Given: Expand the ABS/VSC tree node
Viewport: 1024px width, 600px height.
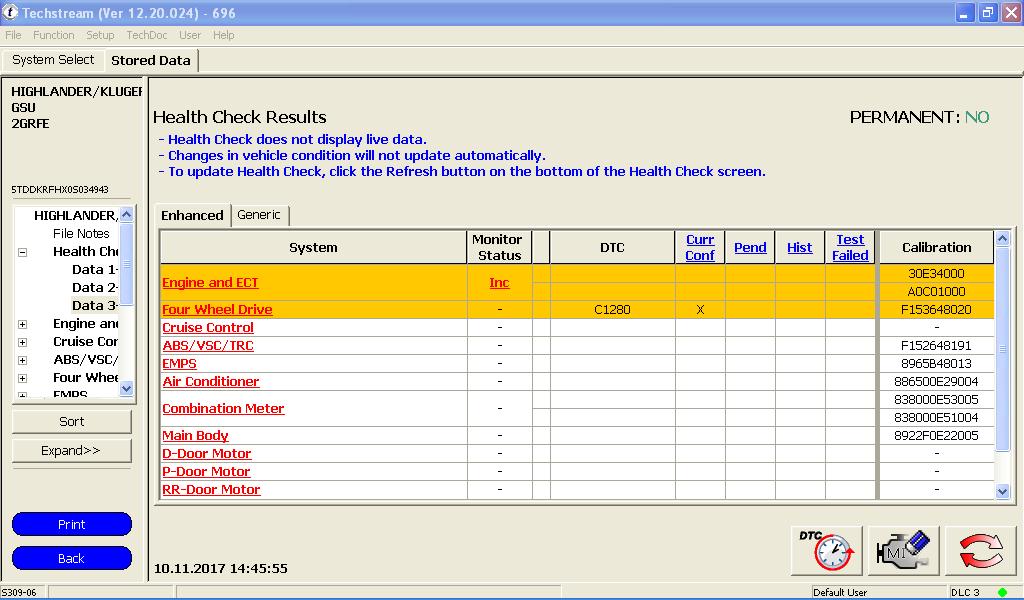Looking at the screenshot, I should (x=22, y=360).
